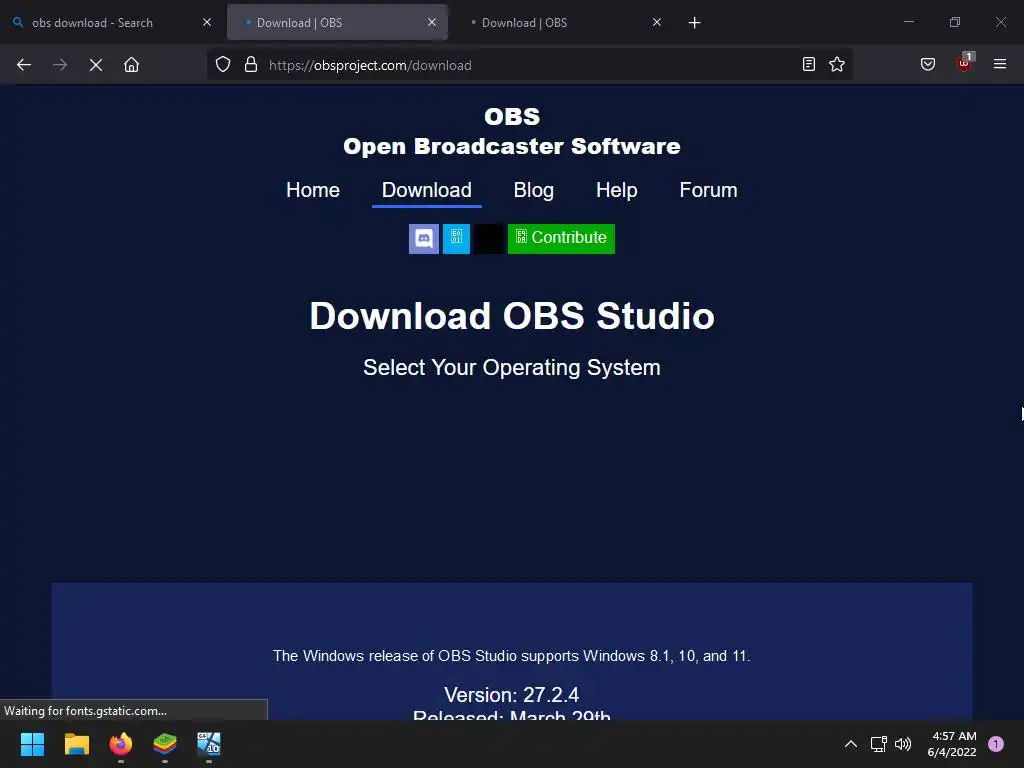This screenshot has height=768, width=1024.
Task: Click the forward navigation arrow
Action: point(60,65)
